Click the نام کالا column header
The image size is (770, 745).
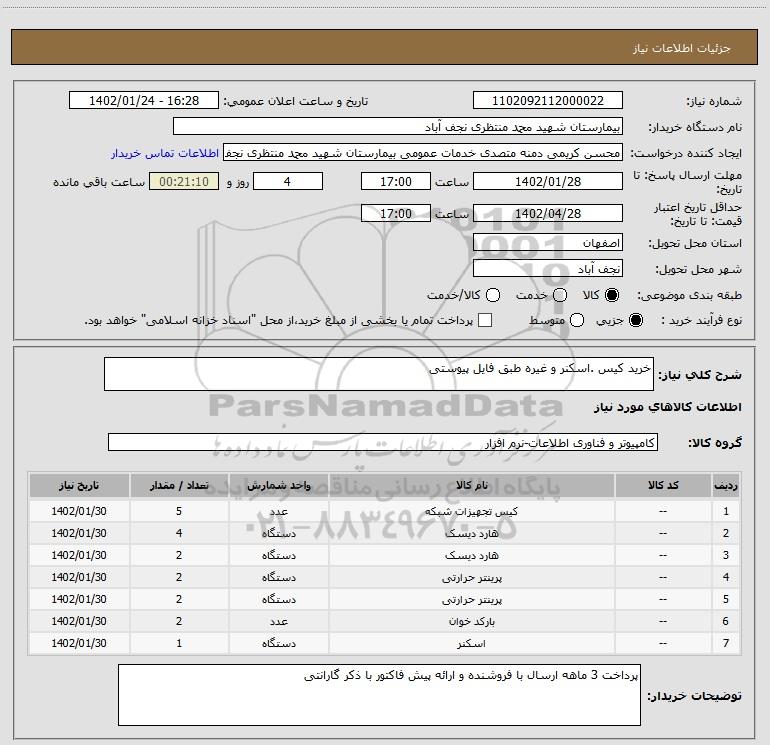(x=471, y=486)
